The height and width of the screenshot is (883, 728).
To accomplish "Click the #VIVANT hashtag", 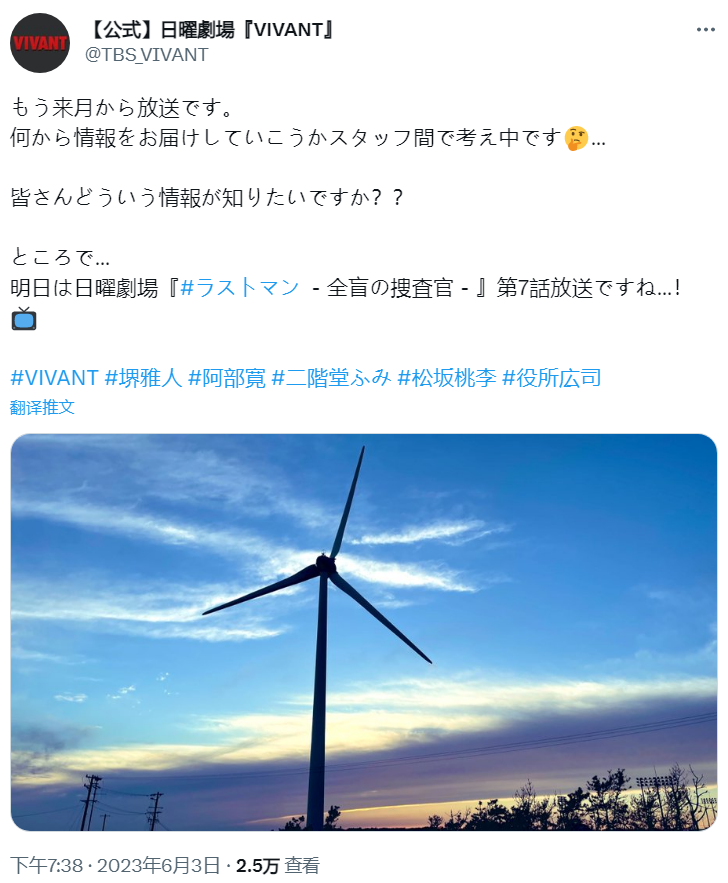I will pos(54,378).
